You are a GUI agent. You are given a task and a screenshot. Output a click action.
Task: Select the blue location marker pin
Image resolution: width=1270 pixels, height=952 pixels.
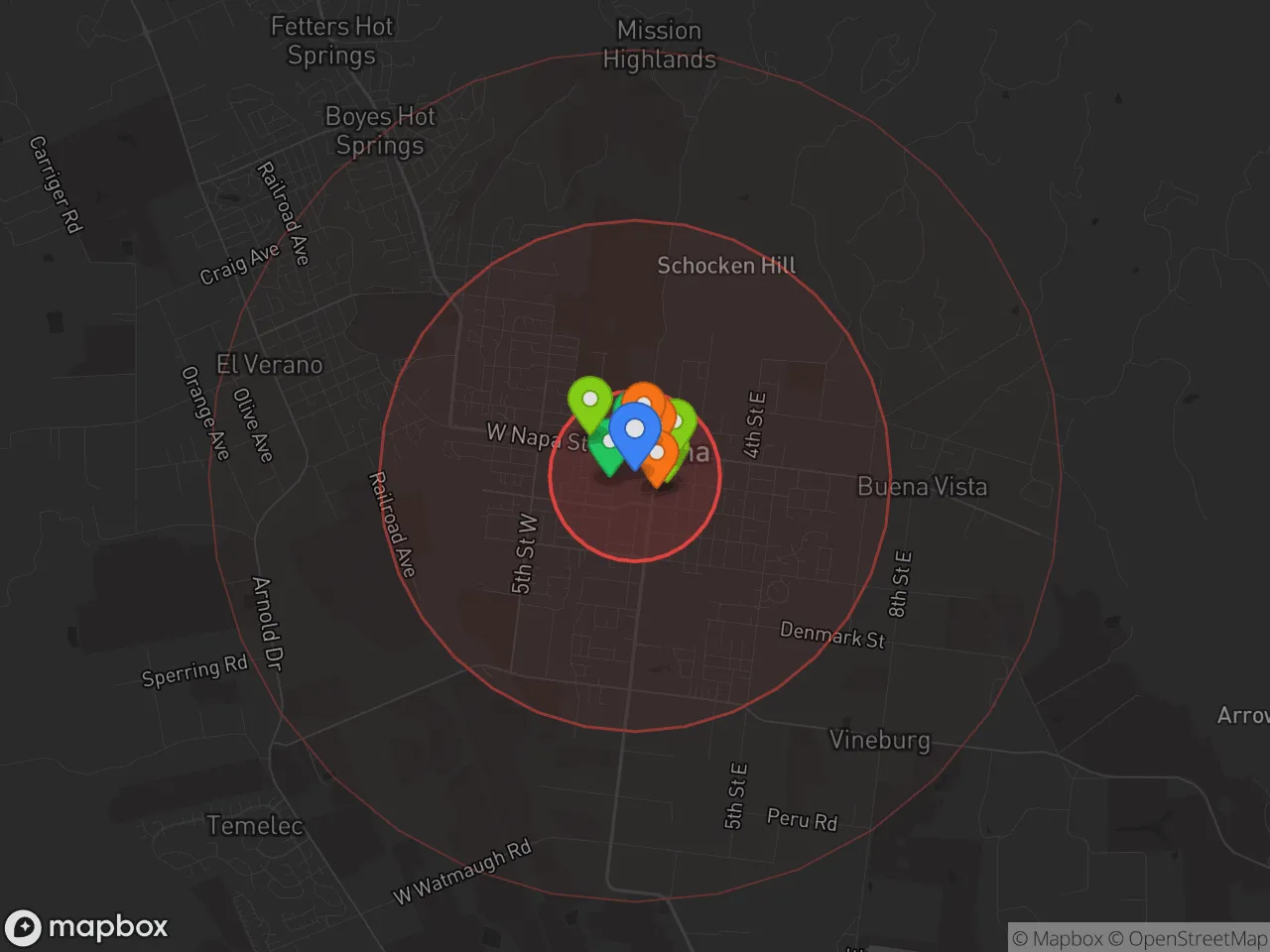(635, 434)
